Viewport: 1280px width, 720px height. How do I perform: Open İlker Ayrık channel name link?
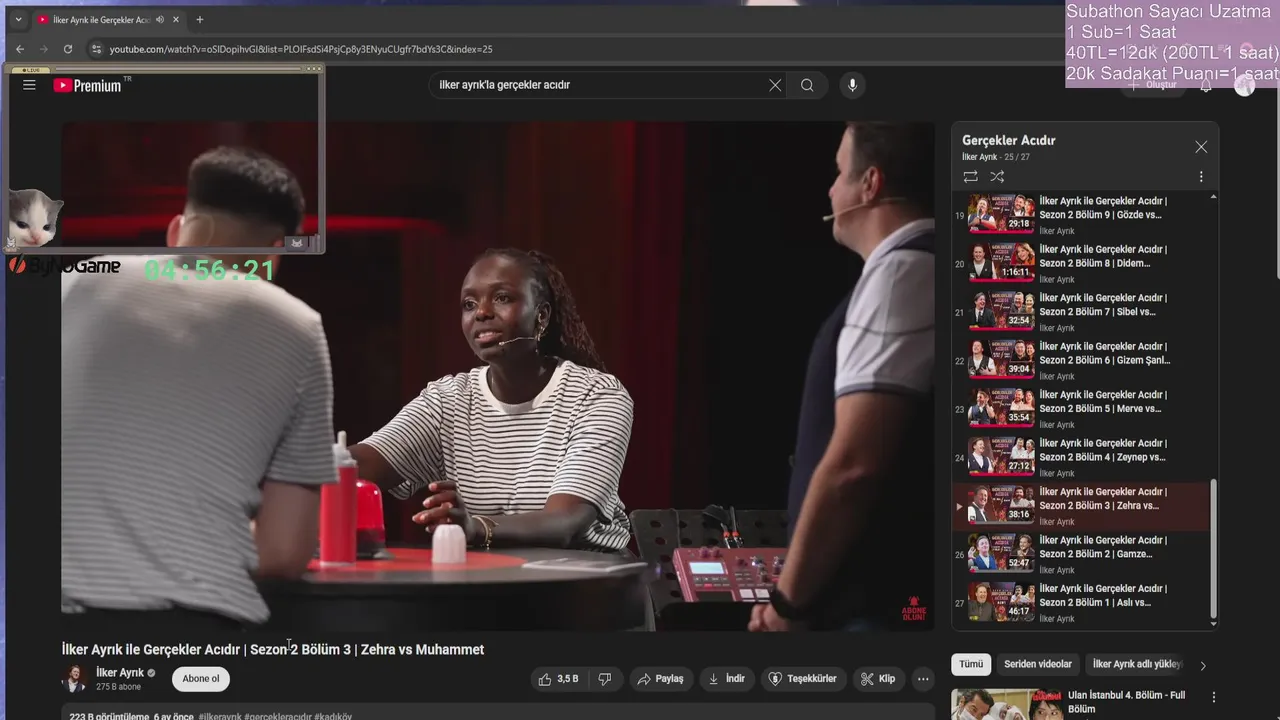pos(120,673)
